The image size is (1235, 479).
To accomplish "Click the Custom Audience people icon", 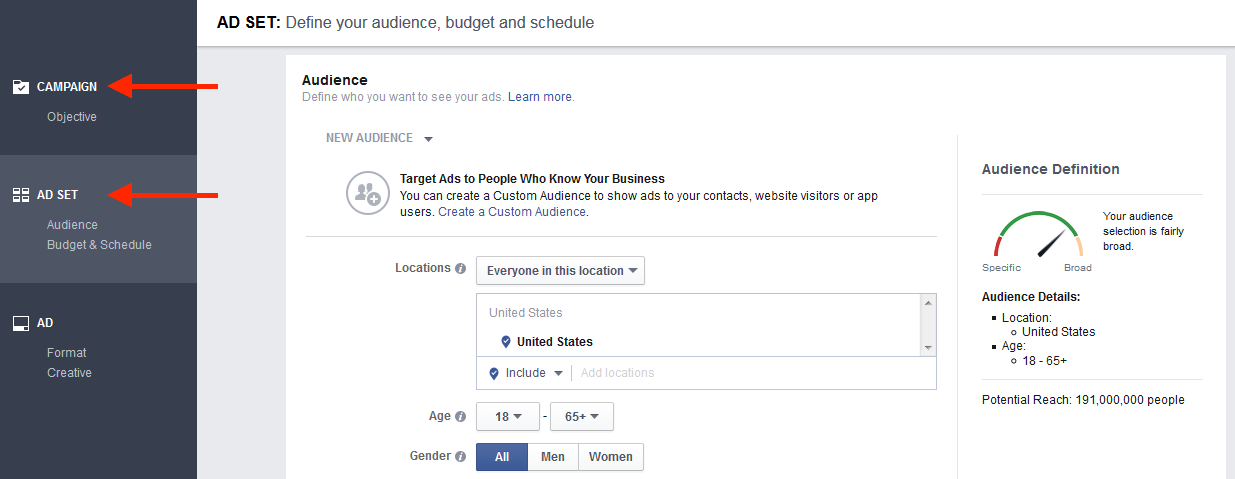I will point(366,194).
